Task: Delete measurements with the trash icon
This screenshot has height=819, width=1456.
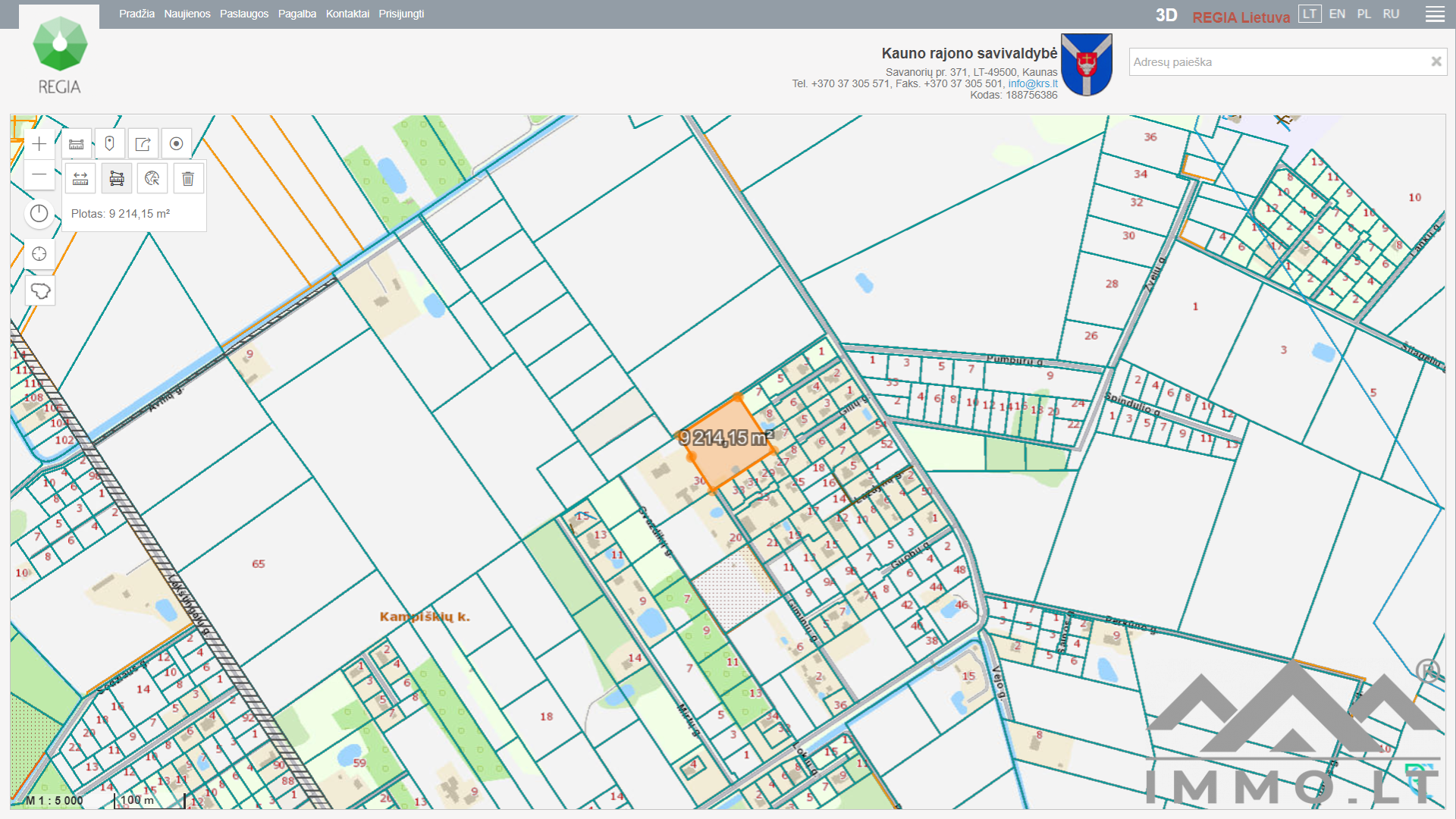Action: 188,179
